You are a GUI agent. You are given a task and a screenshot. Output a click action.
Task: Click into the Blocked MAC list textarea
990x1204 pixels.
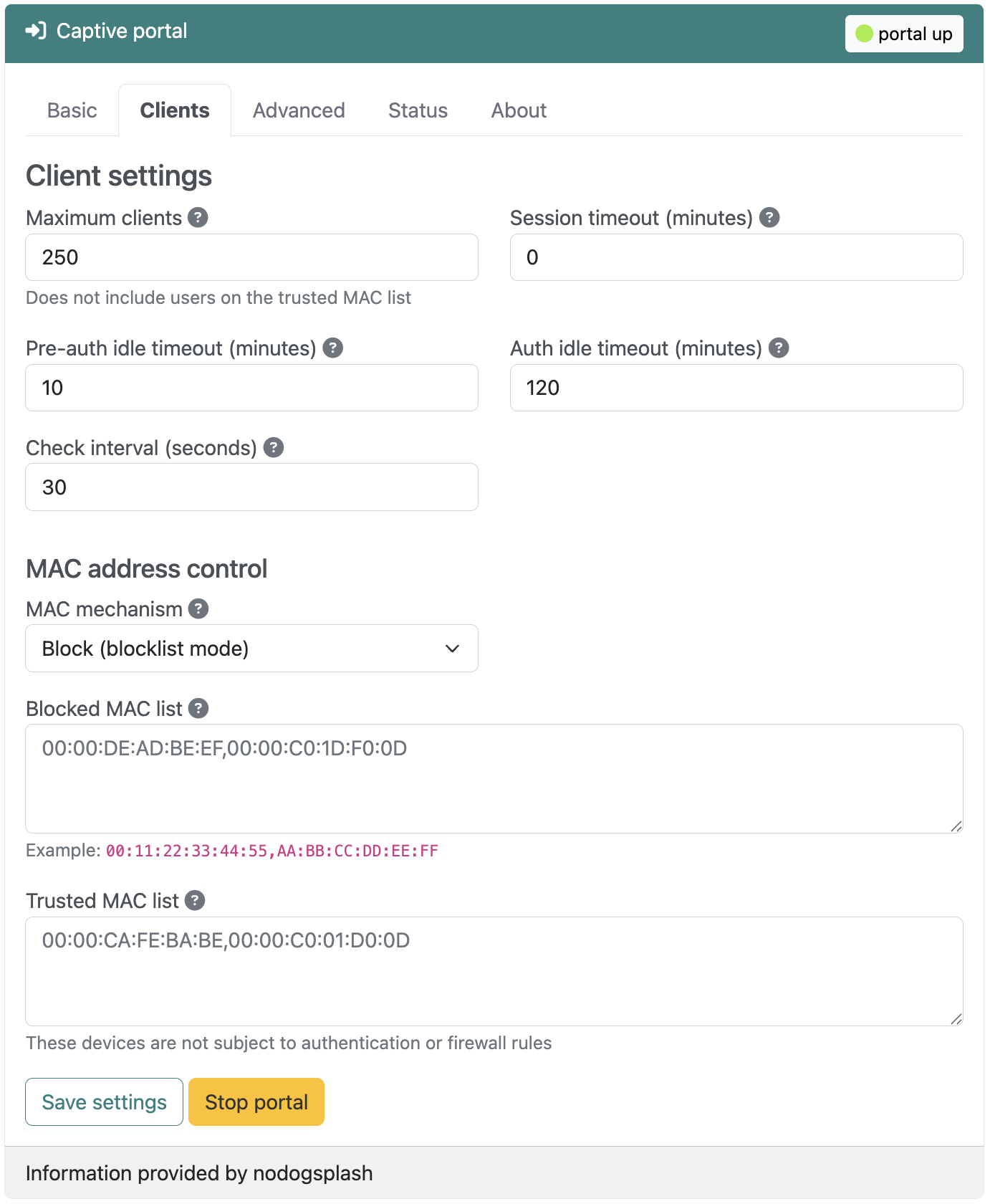(x=494, y=779)
